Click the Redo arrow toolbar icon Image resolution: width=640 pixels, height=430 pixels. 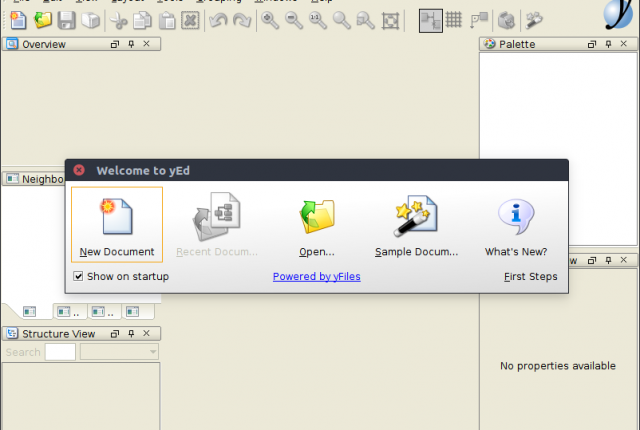coord(242,20)
